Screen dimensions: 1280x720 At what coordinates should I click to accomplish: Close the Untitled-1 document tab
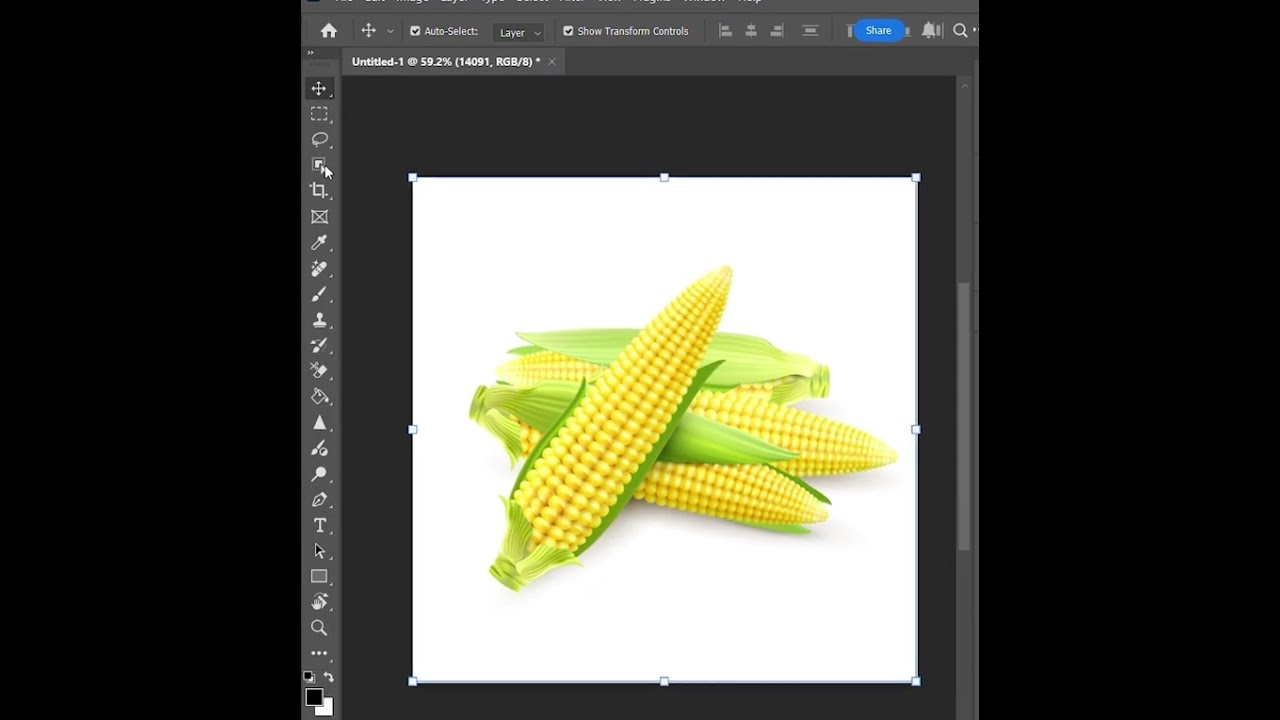551,62
